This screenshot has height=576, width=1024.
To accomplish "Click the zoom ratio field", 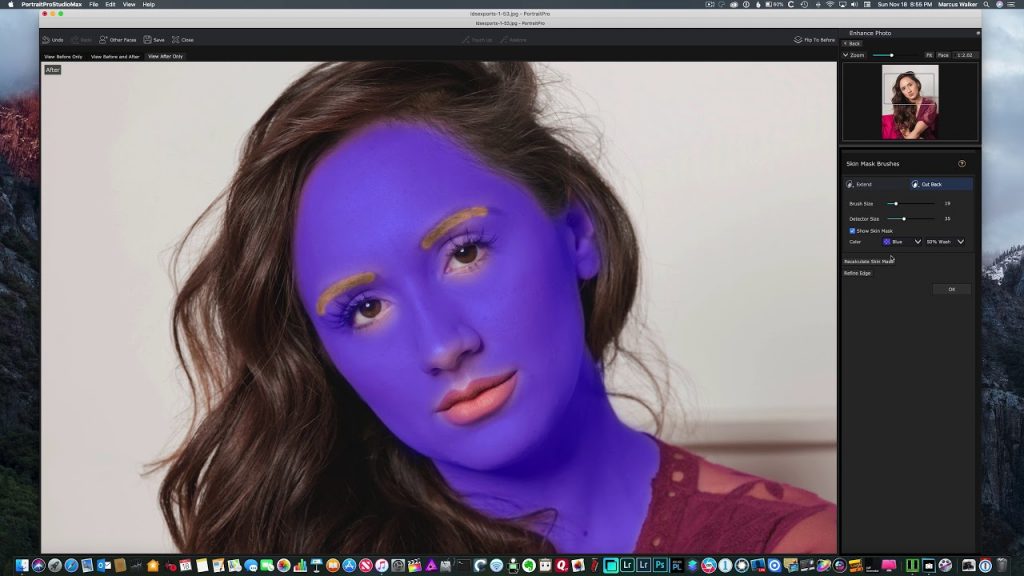I will click(x=965, y=55).
